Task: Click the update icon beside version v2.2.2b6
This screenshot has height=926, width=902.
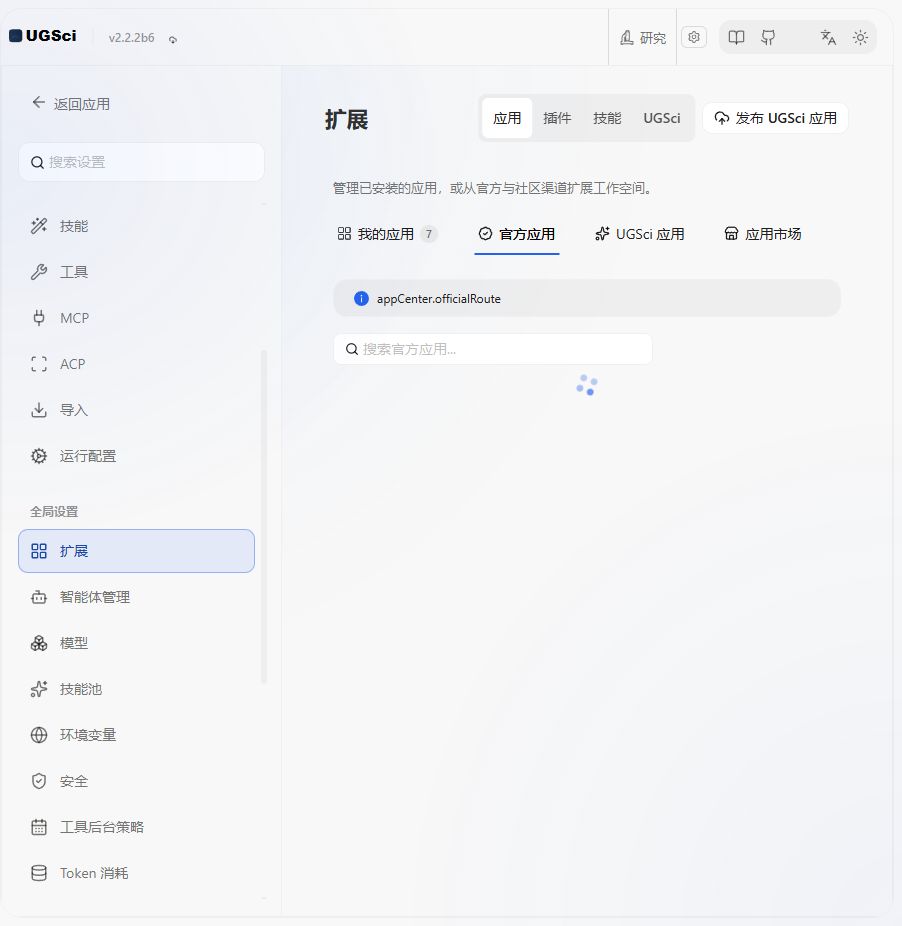Action: coord(172,40)
